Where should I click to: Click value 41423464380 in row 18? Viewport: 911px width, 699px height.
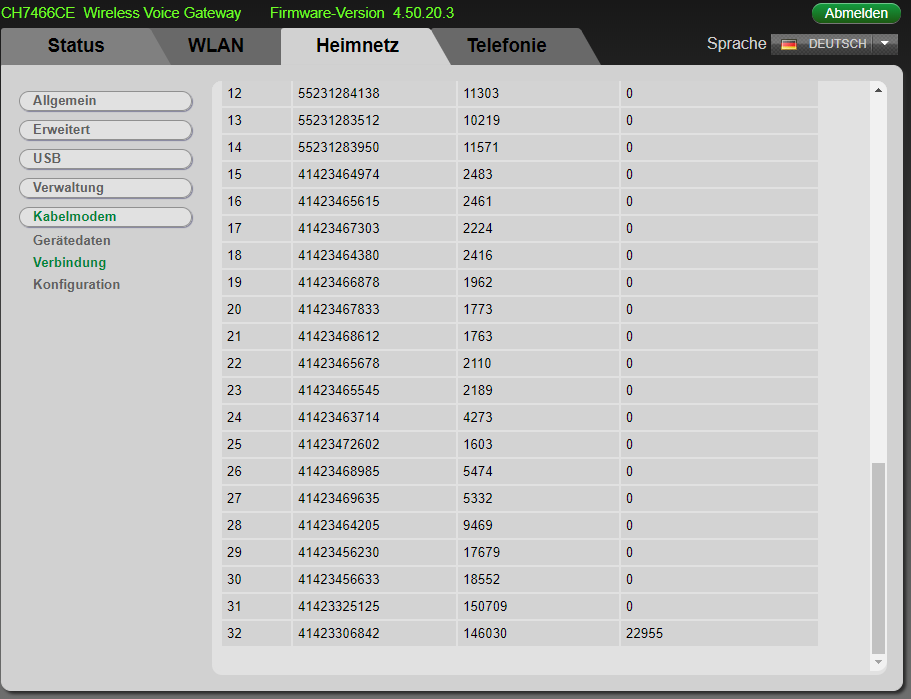339,256
